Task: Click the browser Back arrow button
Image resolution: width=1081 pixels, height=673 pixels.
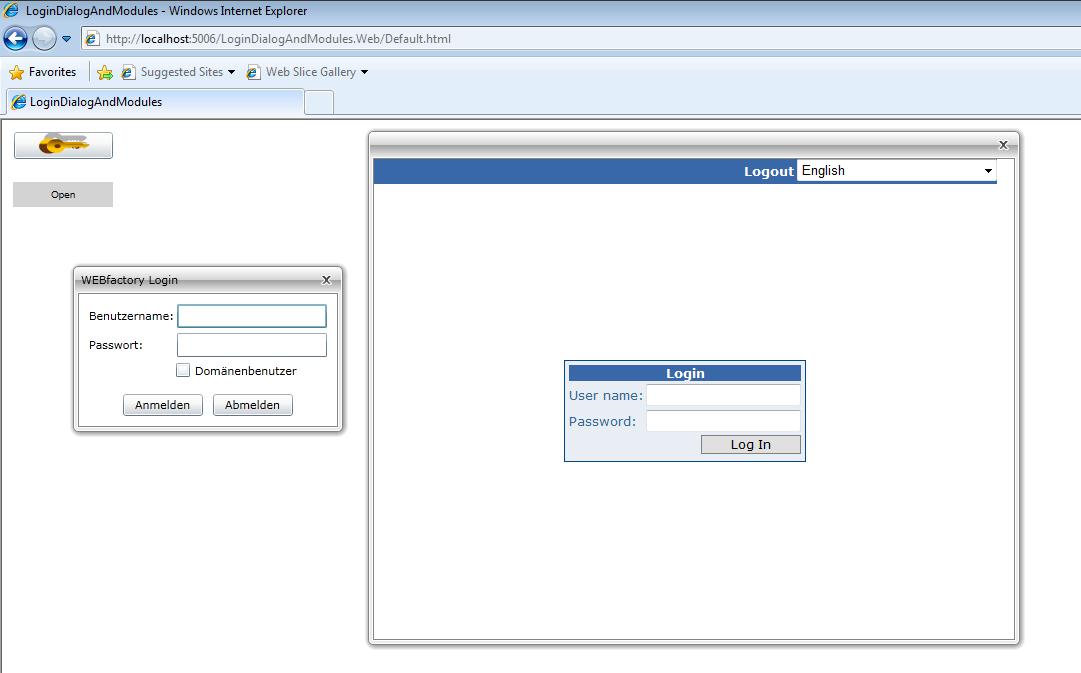Action: point(16,39)
